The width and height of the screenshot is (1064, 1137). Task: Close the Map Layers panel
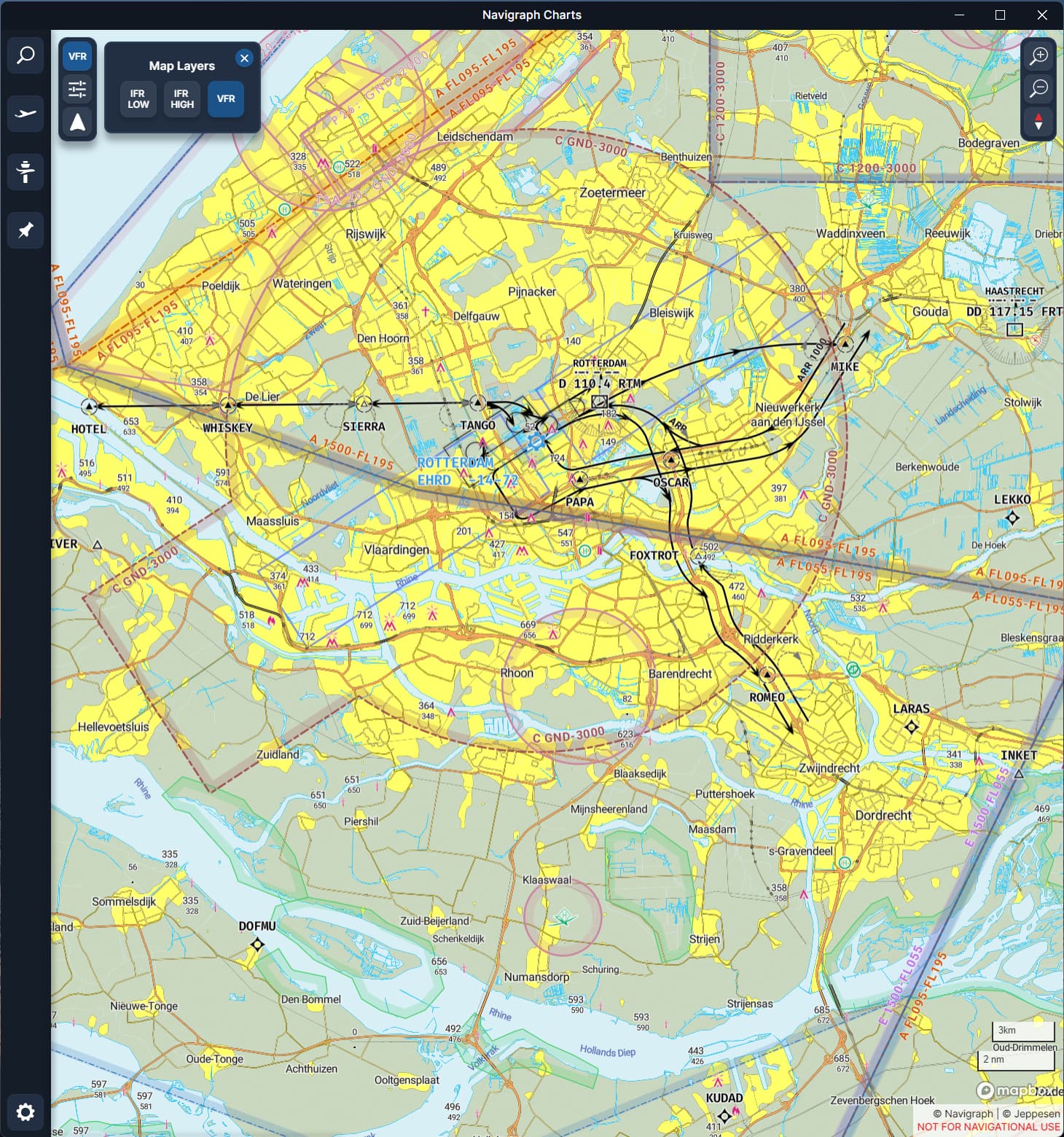tap(244, 58)
